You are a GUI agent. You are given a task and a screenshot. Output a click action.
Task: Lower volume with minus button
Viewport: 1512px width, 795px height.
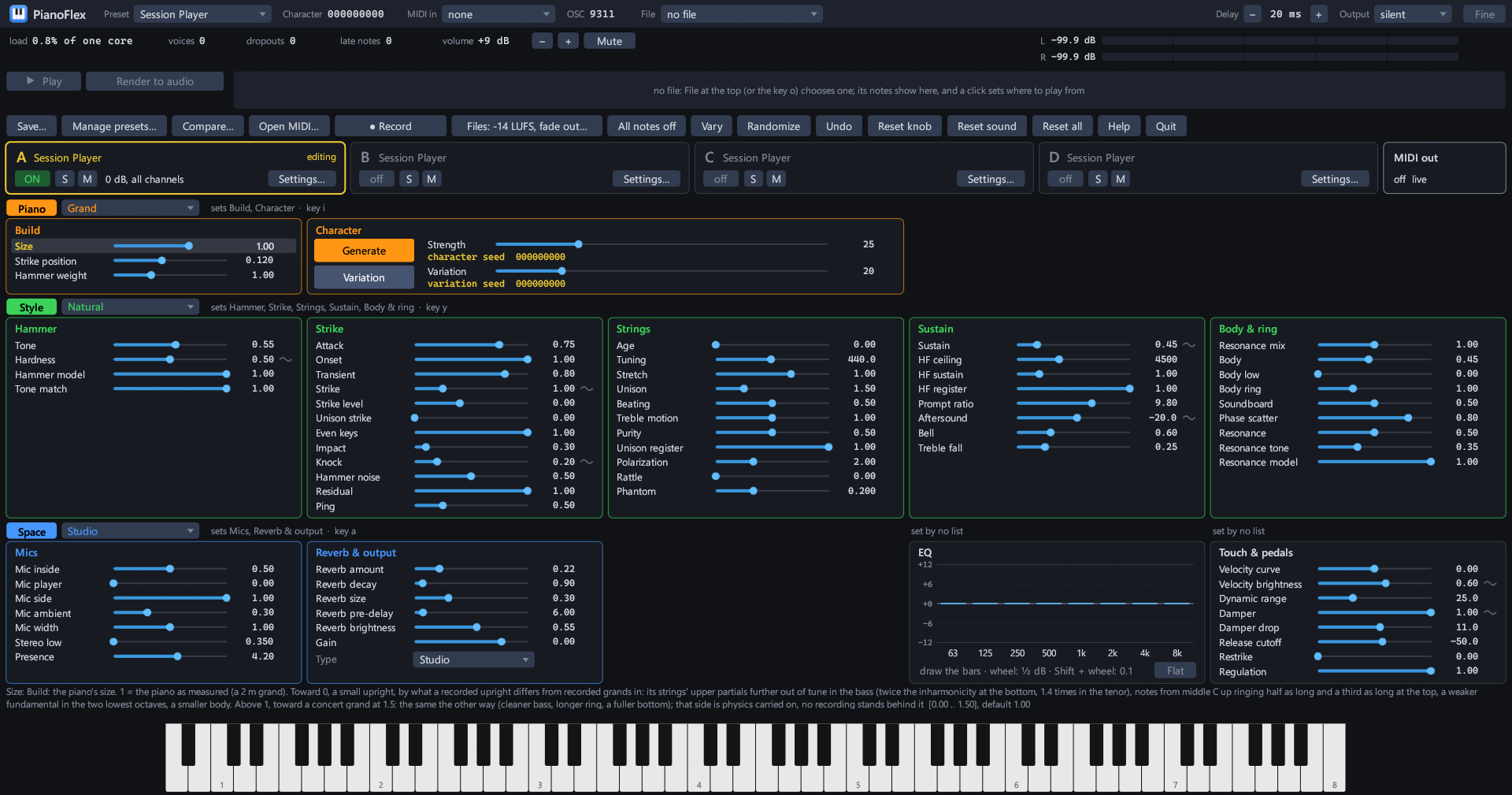[542, 41]
